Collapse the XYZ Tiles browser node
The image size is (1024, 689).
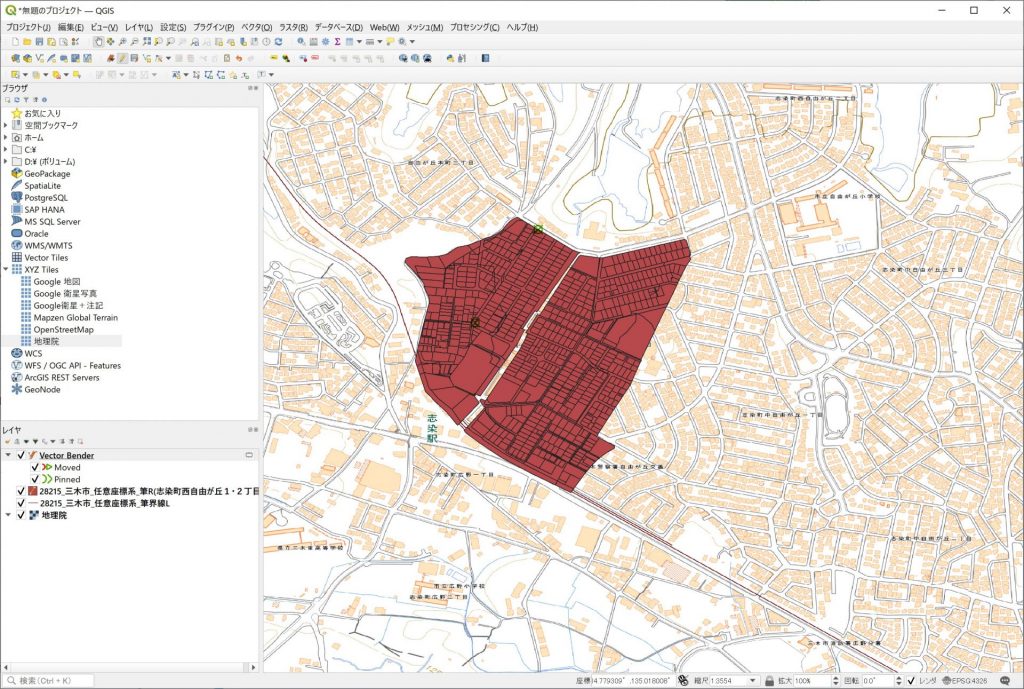(5, 270)
